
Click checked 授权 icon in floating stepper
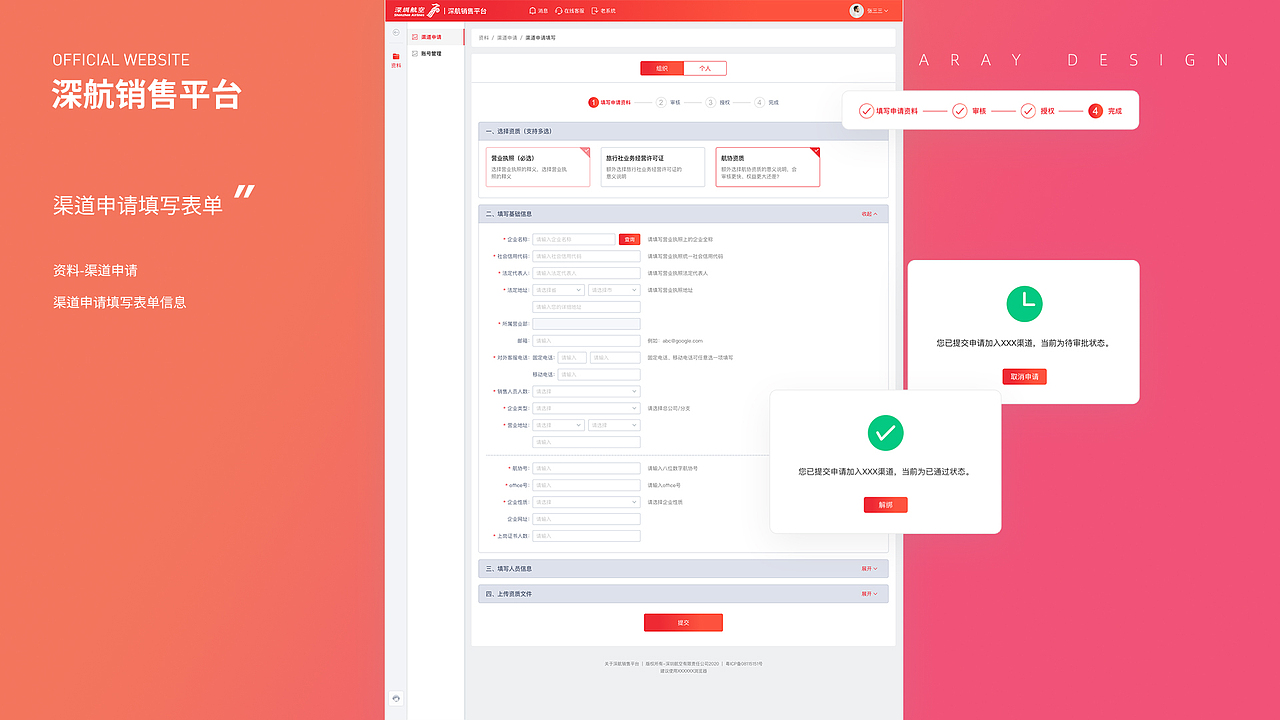pos(1028,111)
